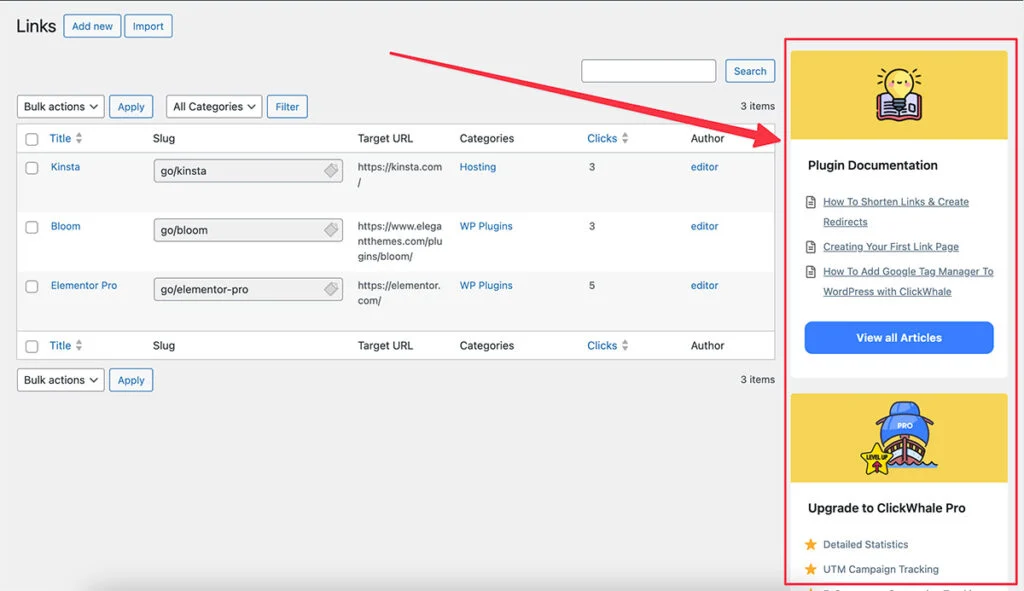This screenshot has height=591, width=1024.
Task: Click WP Plugins category in Elementor Pro row
Action: [486, 285]
